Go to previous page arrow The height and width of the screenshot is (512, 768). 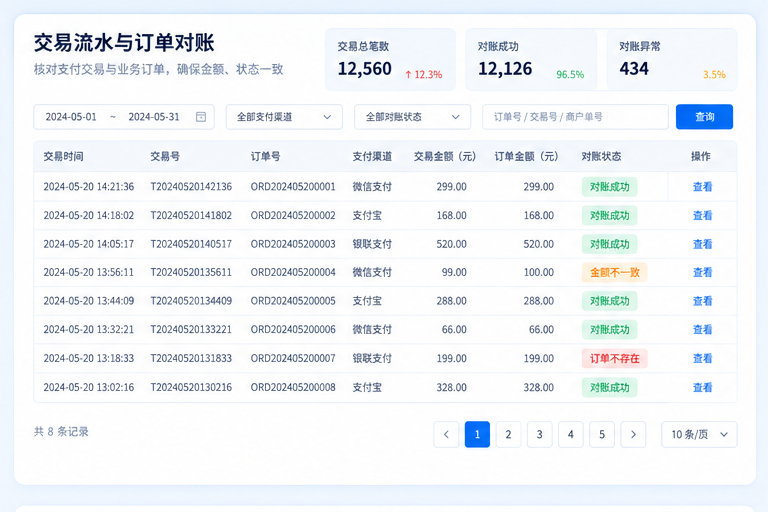point(446,434)
